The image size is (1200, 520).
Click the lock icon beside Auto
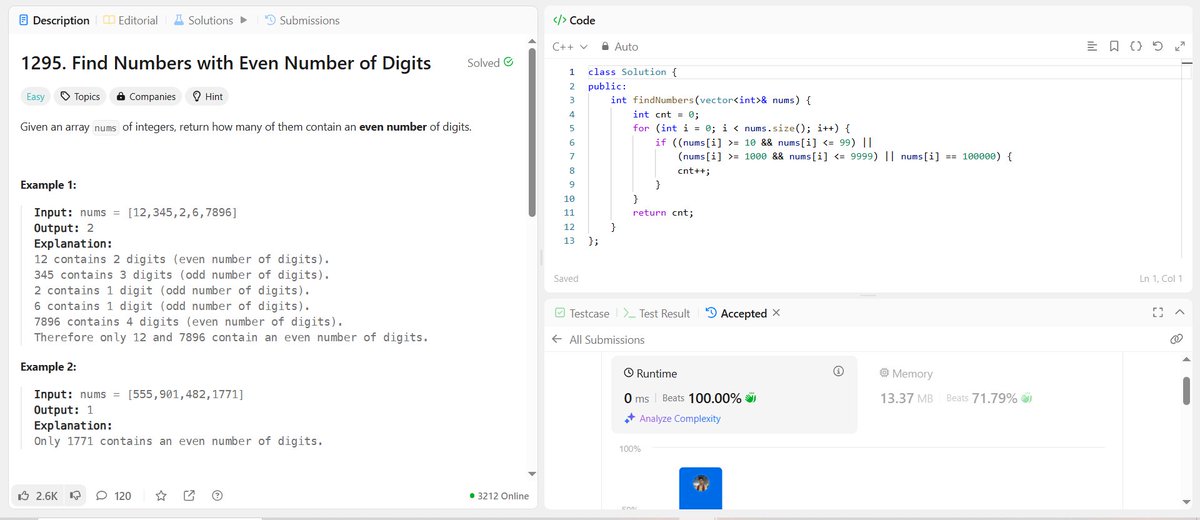pyautogui.click(x=604, y=47)
